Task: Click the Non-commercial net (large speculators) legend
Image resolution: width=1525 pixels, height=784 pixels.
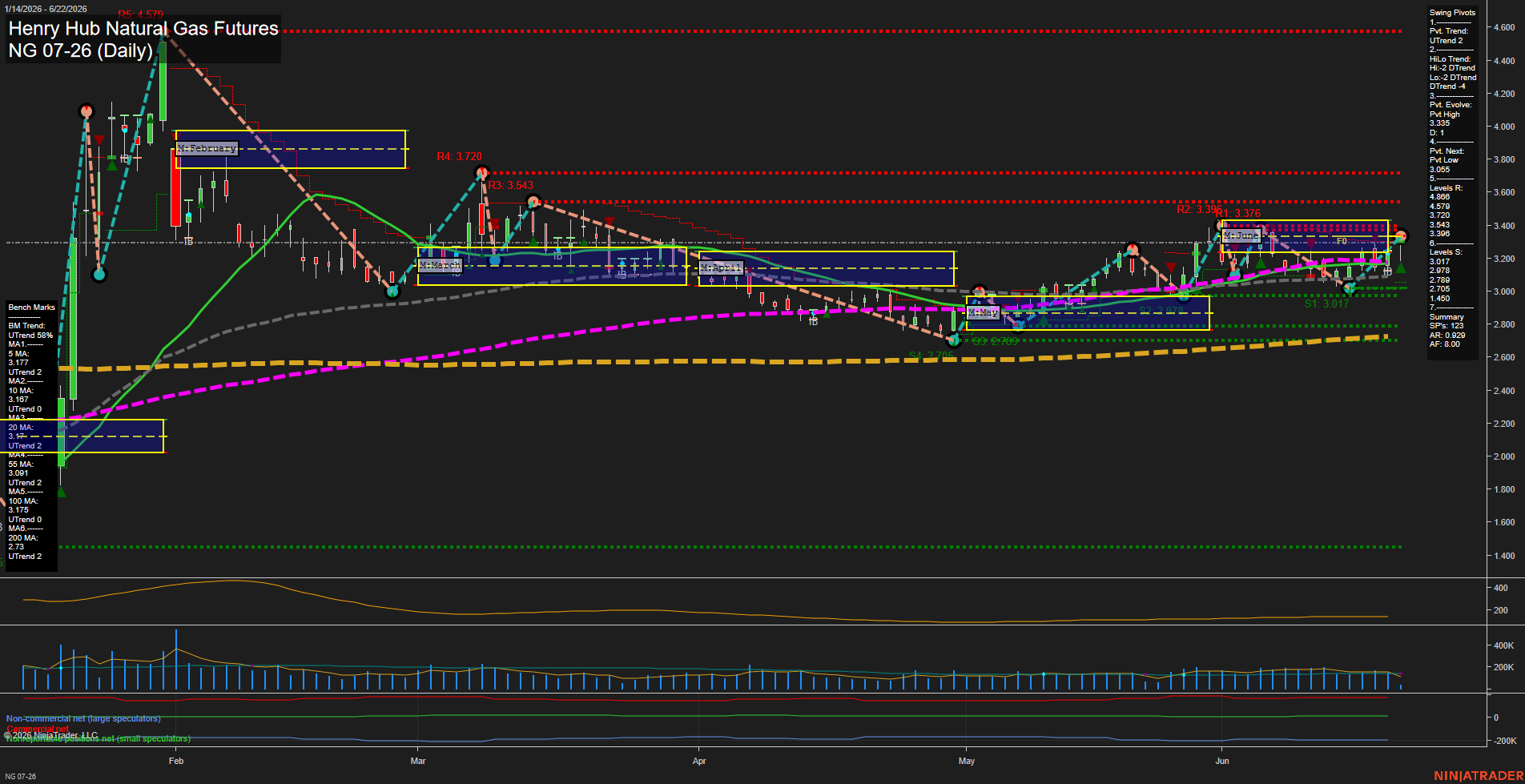Action: coord(83,718)
